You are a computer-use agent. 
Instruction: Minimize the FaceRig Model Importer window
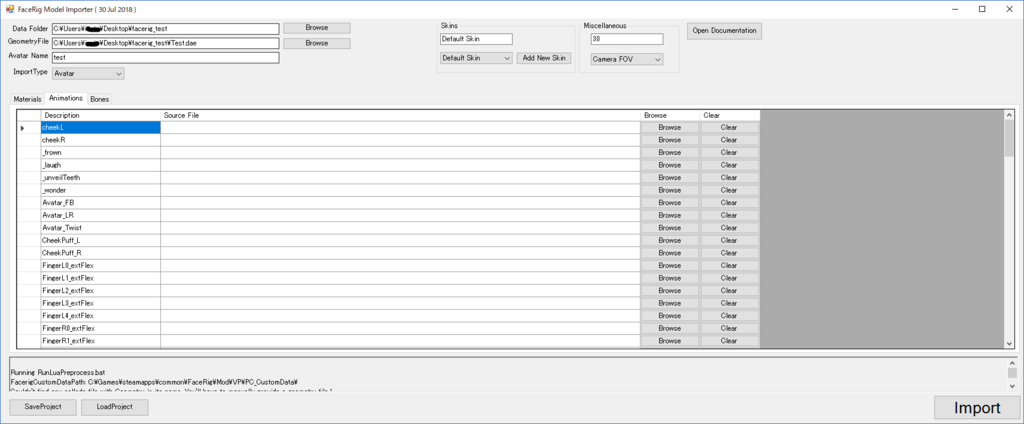[x=955, y=9]
